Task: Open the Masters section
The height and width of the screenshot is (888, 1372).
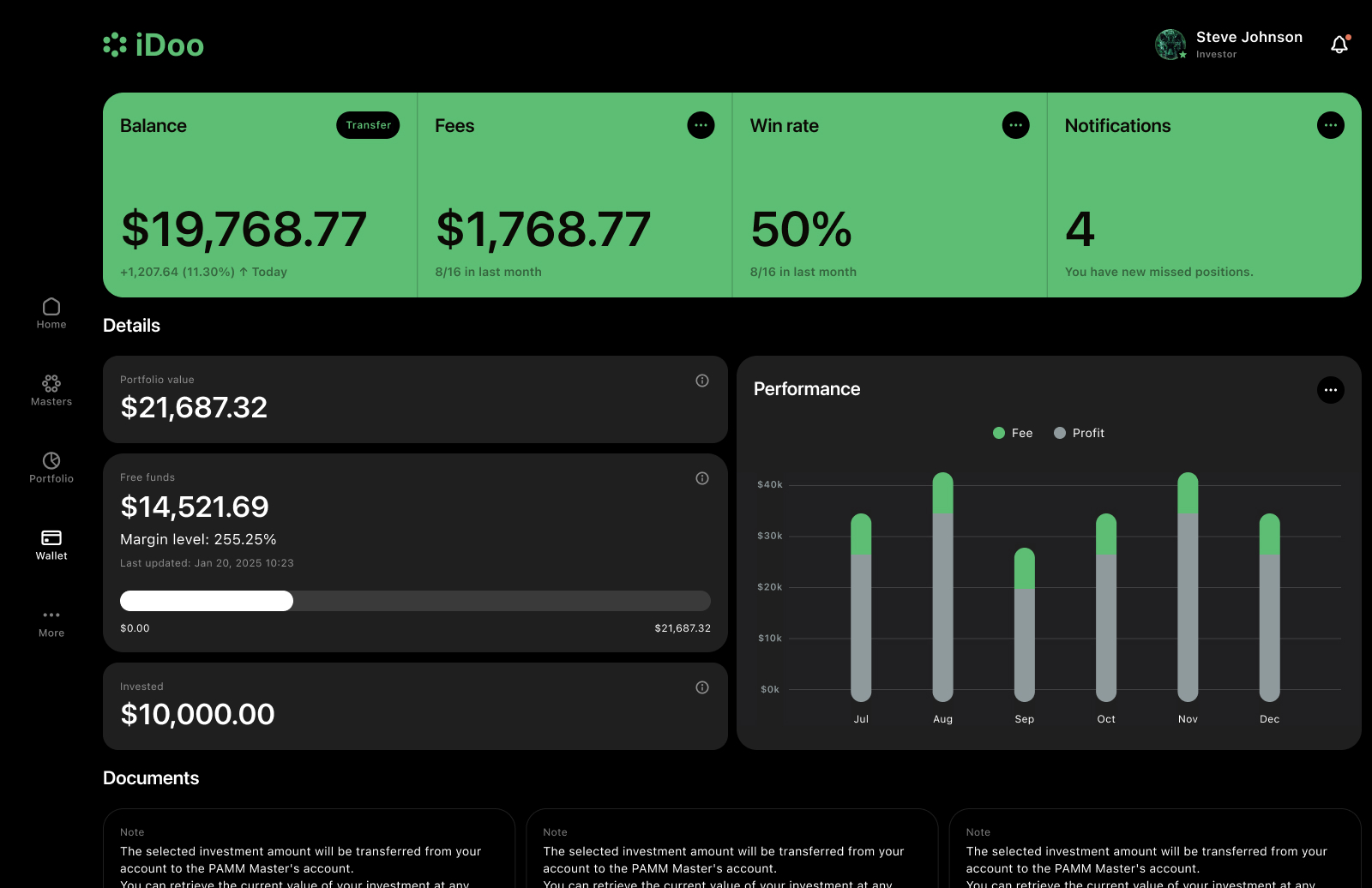Action: pos(51,390)
